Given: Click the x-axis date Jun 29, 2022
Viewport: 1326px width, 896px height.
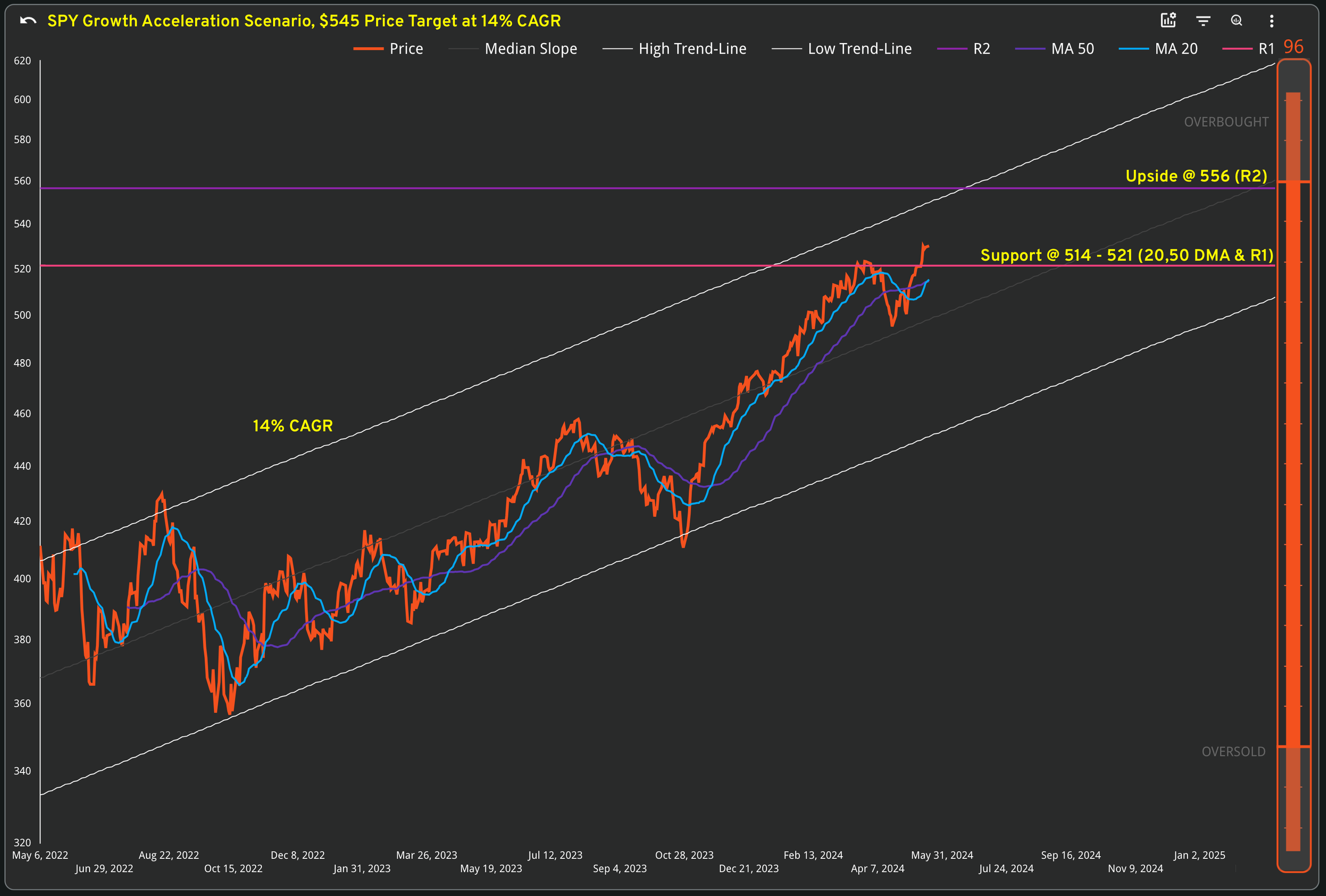Looking at the screenshot, I should (104, 868).
